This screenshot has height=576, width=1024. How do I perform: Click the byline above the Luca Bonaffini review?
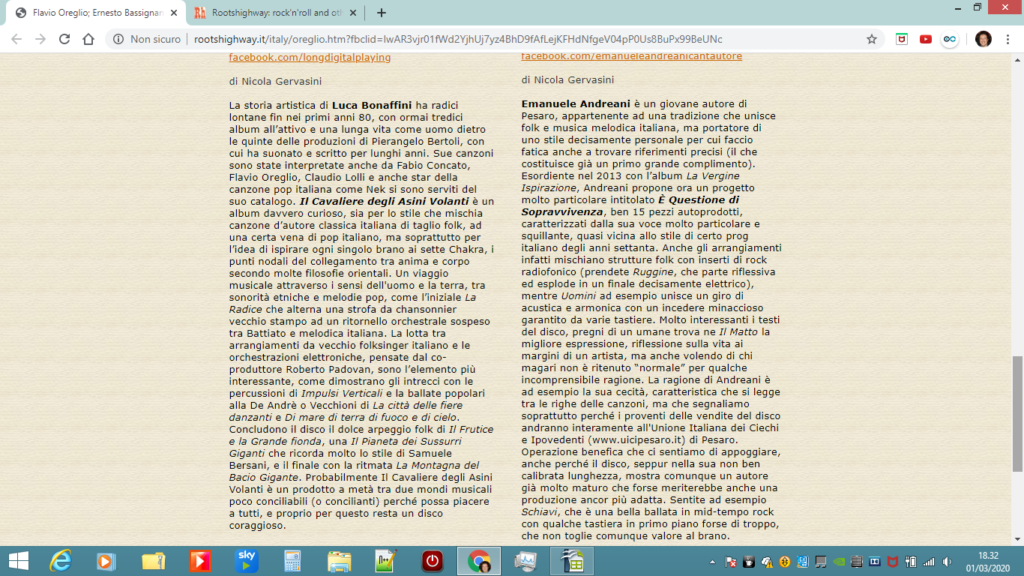click(275, 82)
